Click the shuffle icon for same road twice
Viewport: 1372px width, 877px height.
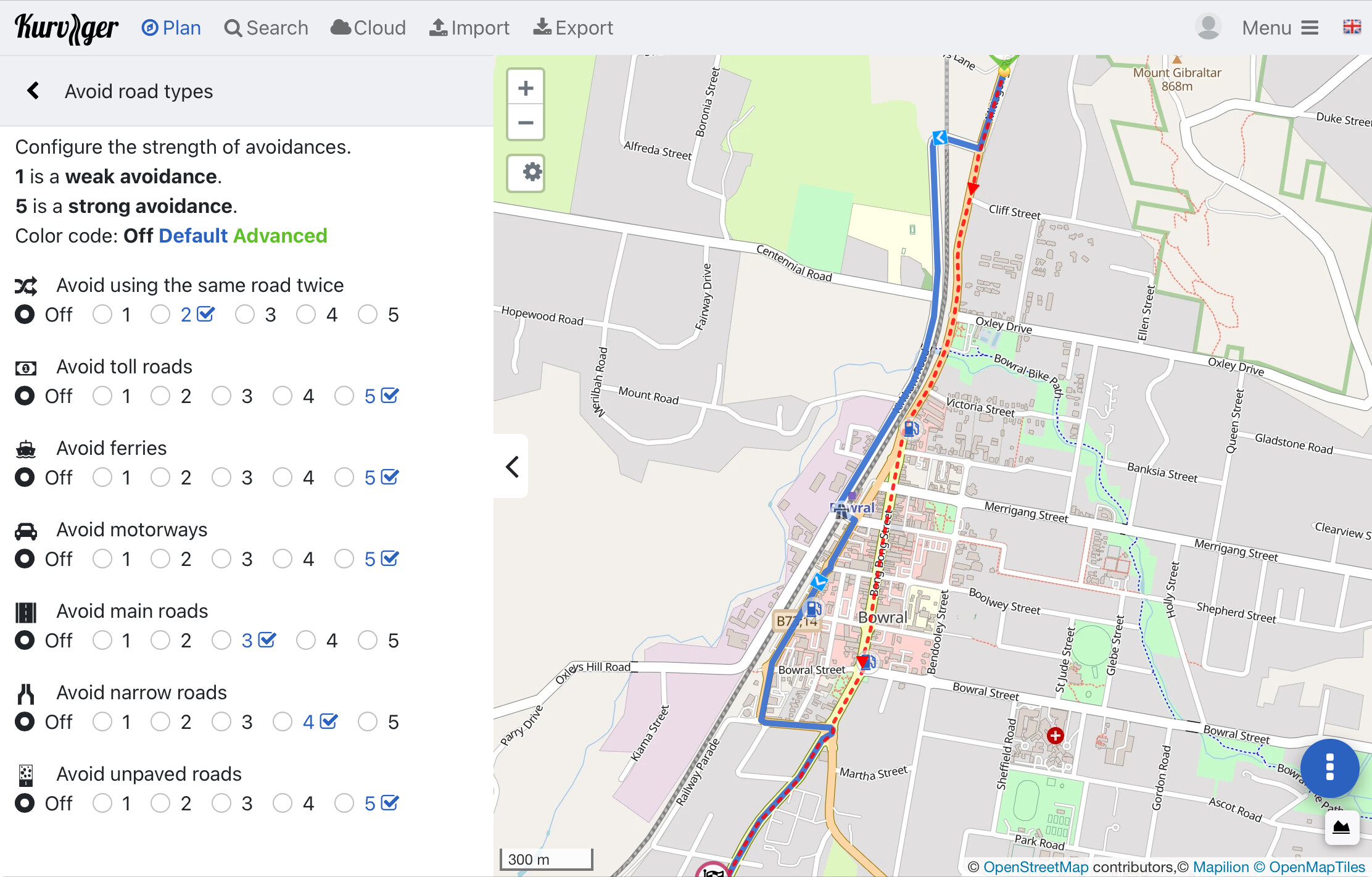(x=26, y=286)
